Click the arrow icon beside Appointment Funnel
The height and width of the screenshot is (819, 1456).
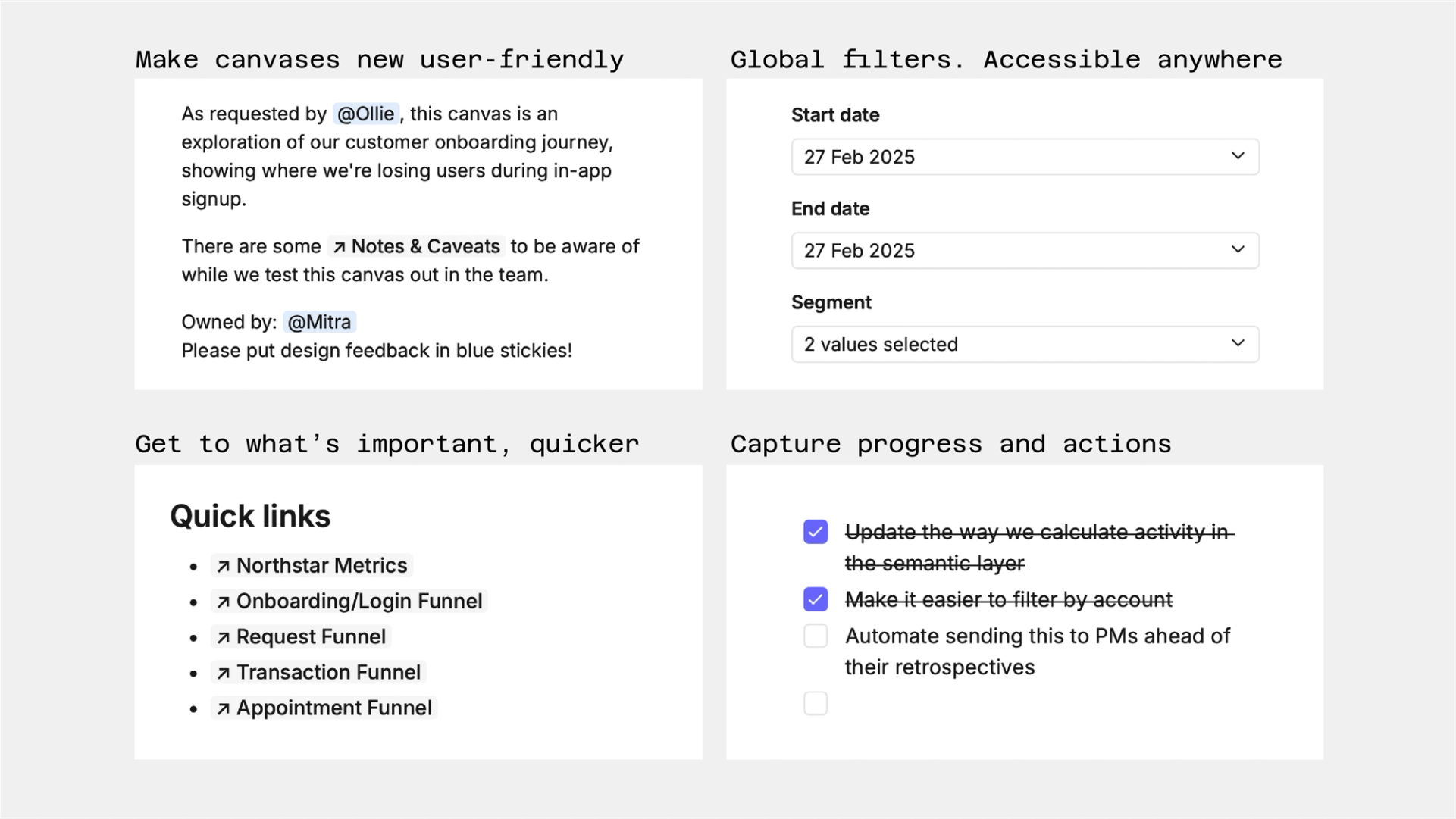(223, 709)
